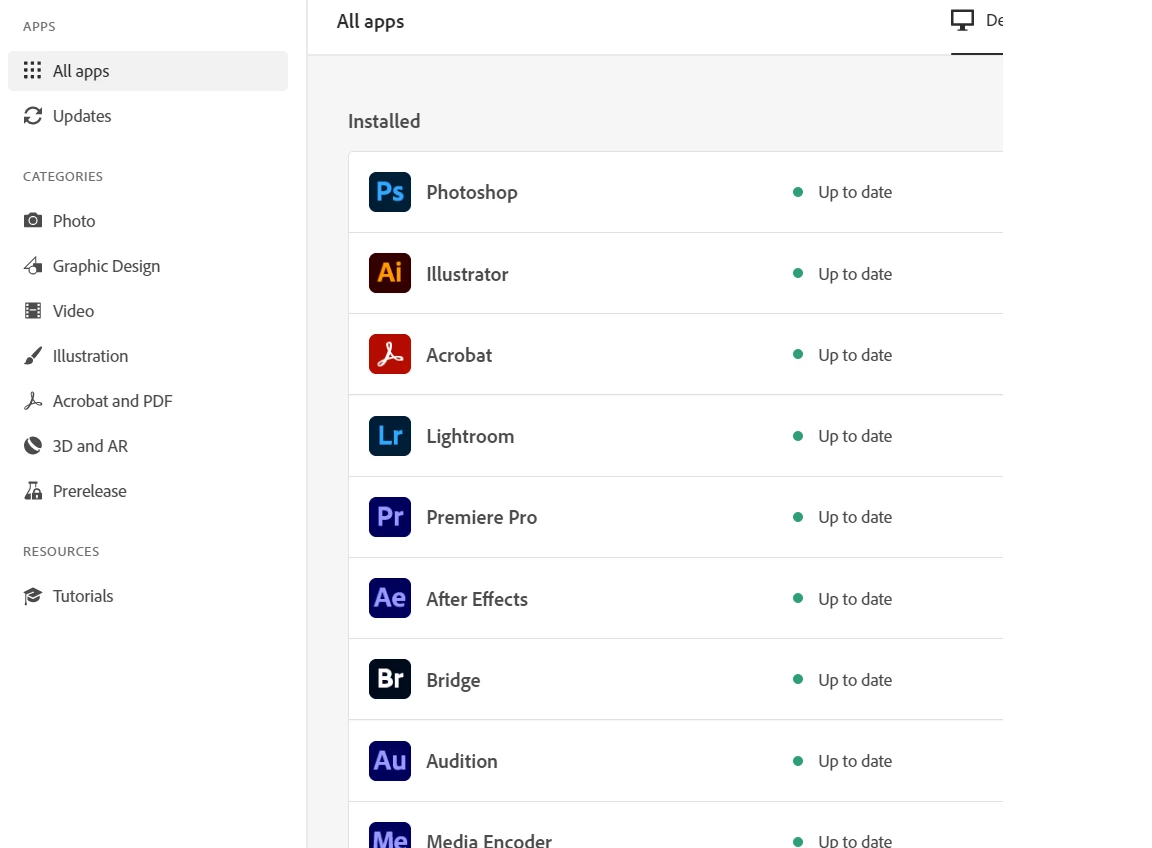Viewport: 1152px width, 848px height.
Task: Click the Installed section heading
Action: tap(384, 121)
